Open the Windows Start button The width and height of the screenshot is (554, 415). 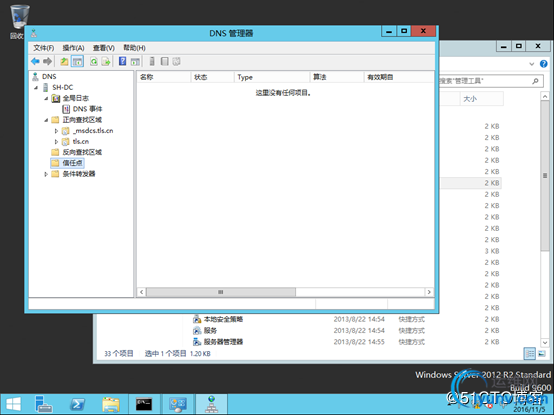tap(14, 404)
